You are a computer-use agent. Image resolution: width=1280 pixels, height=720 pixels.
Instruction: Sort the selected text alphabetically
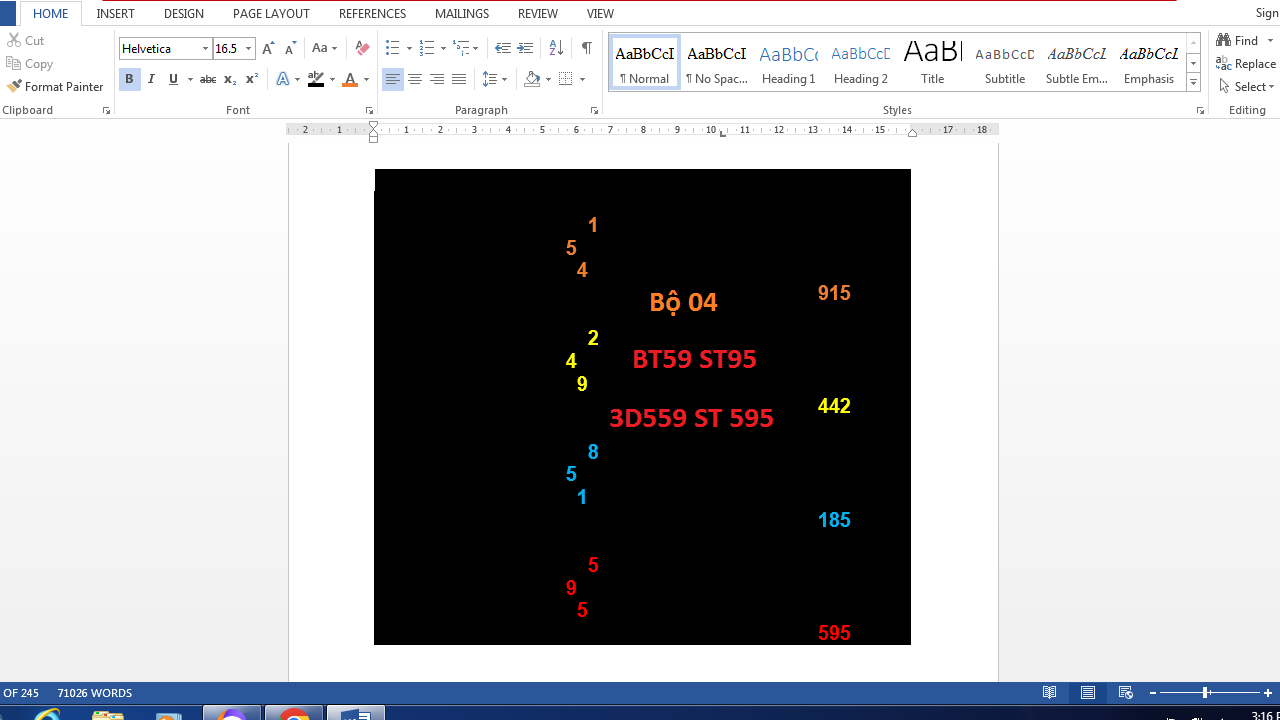click(556, 48)
